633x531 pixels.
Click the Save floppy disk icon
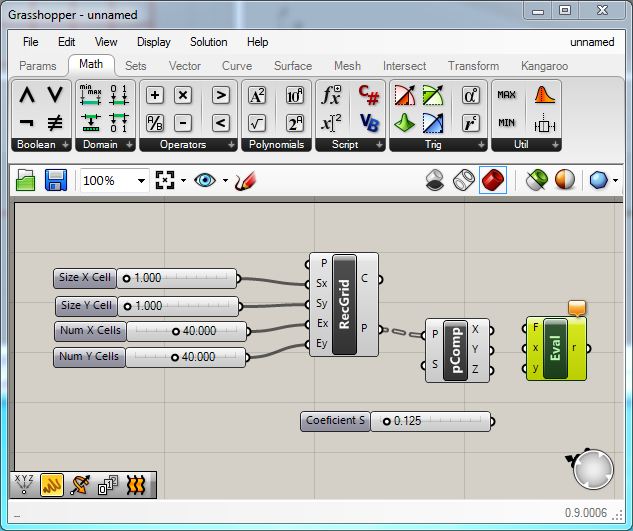56,180
